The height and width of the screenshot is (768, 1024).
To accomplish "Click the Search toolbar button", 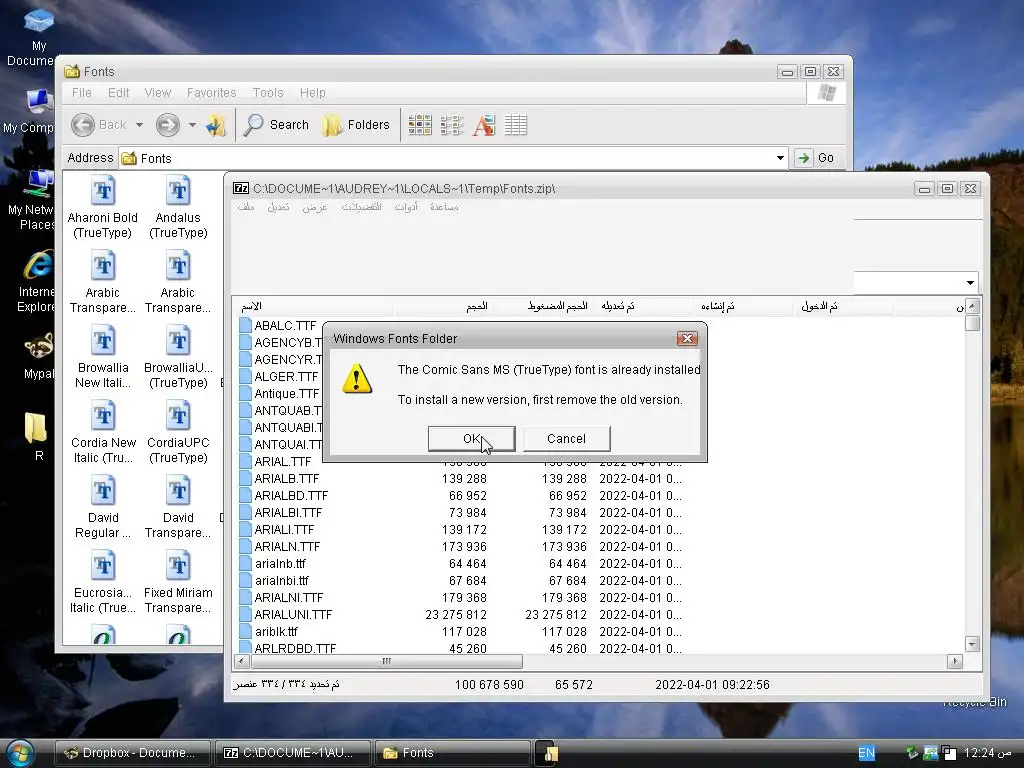I will [x=276, y=125].
